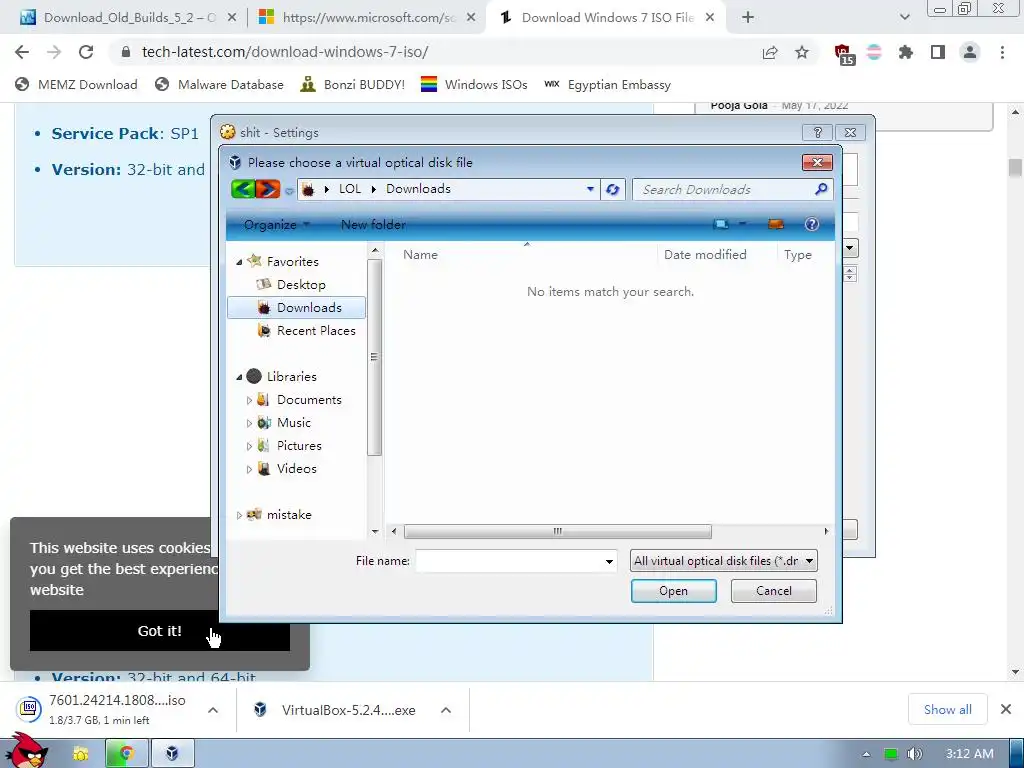Show hidden tray icons arrow
The height and width of the screenshot is (768, 1024).
point(866,754)
